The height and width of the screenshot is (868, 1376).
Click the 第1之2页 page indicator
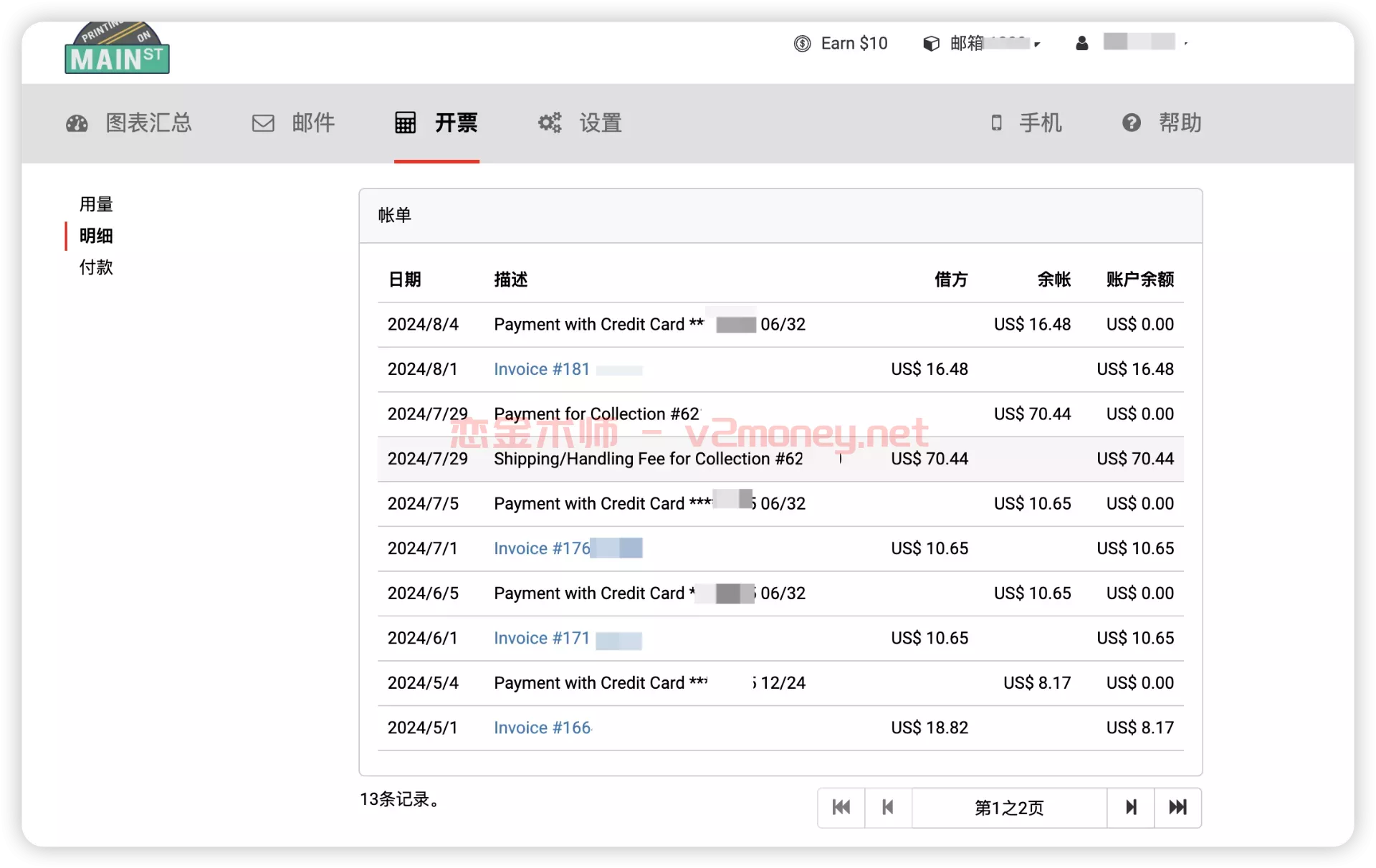pyautogui.click(x=1009, y=808)
